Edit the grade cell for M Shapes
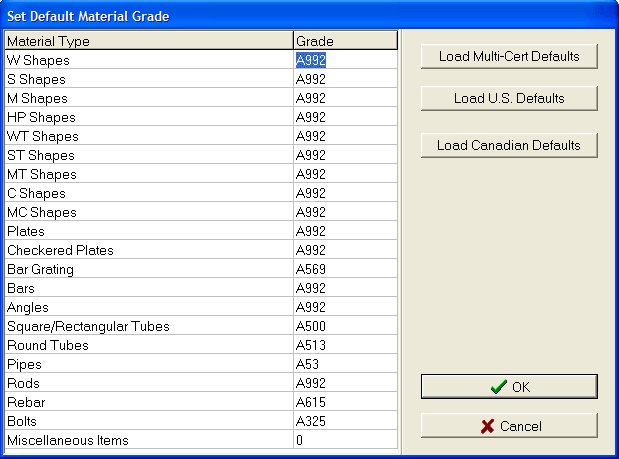619x459 pixels. point(345,98)
